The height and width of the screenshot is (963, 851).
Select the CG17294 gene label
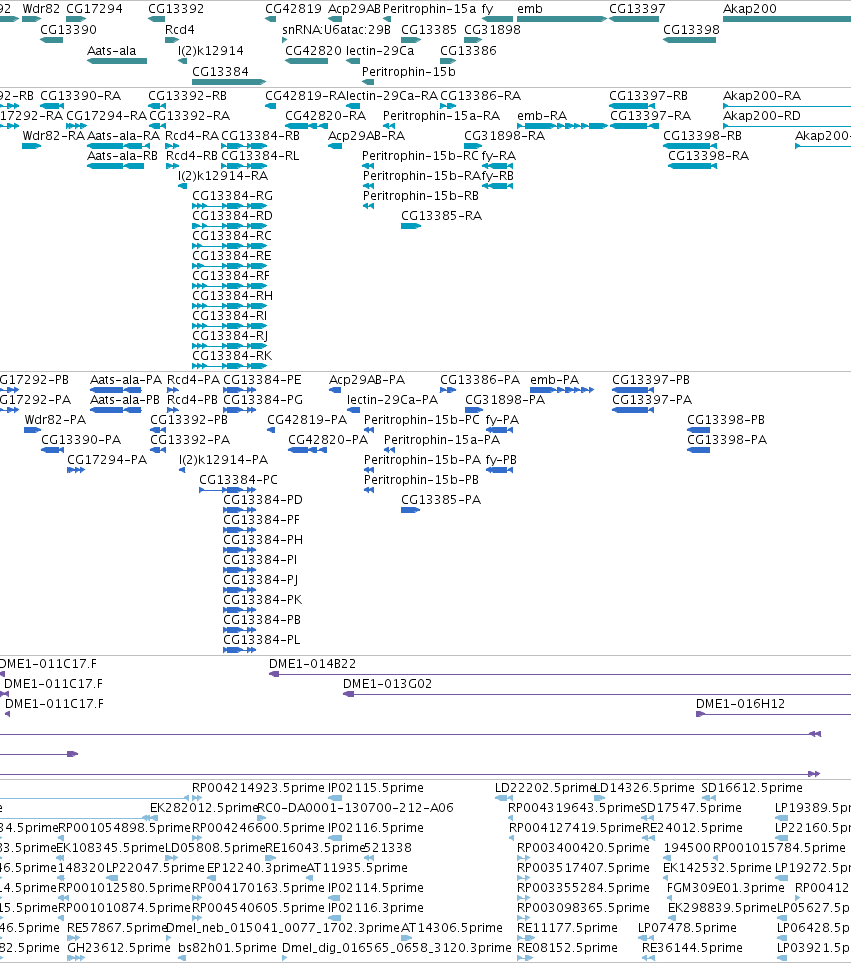pyautogui.click(x=94, y=9)
